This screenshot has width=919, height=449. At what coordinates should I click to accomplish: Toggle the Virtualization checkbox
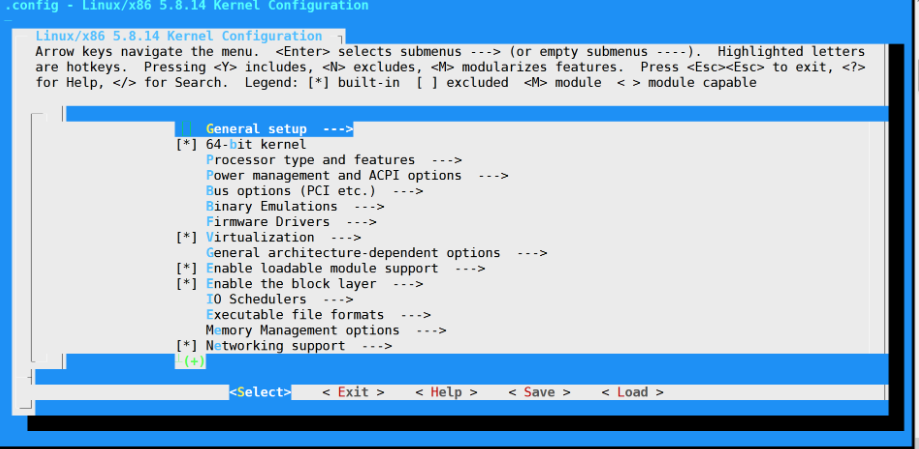click(186, 237)
